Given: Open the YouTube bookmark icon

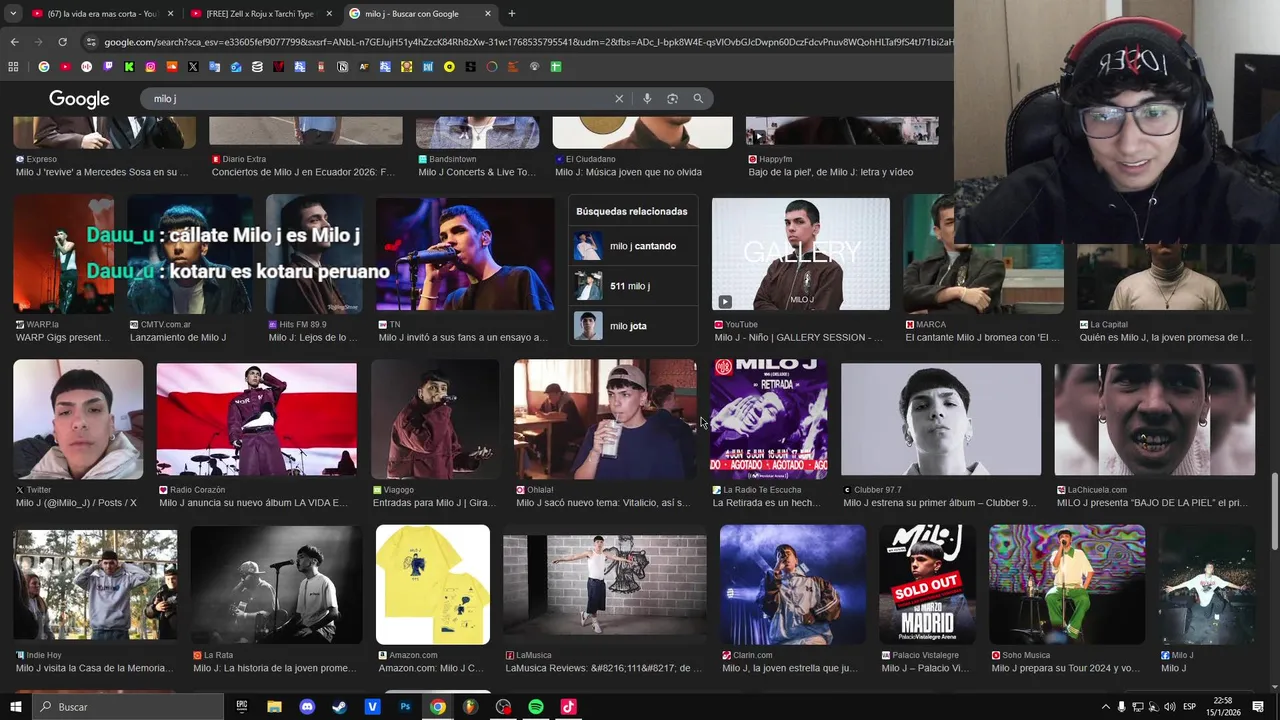Looking at the screenshot, I should coord(65,67).
